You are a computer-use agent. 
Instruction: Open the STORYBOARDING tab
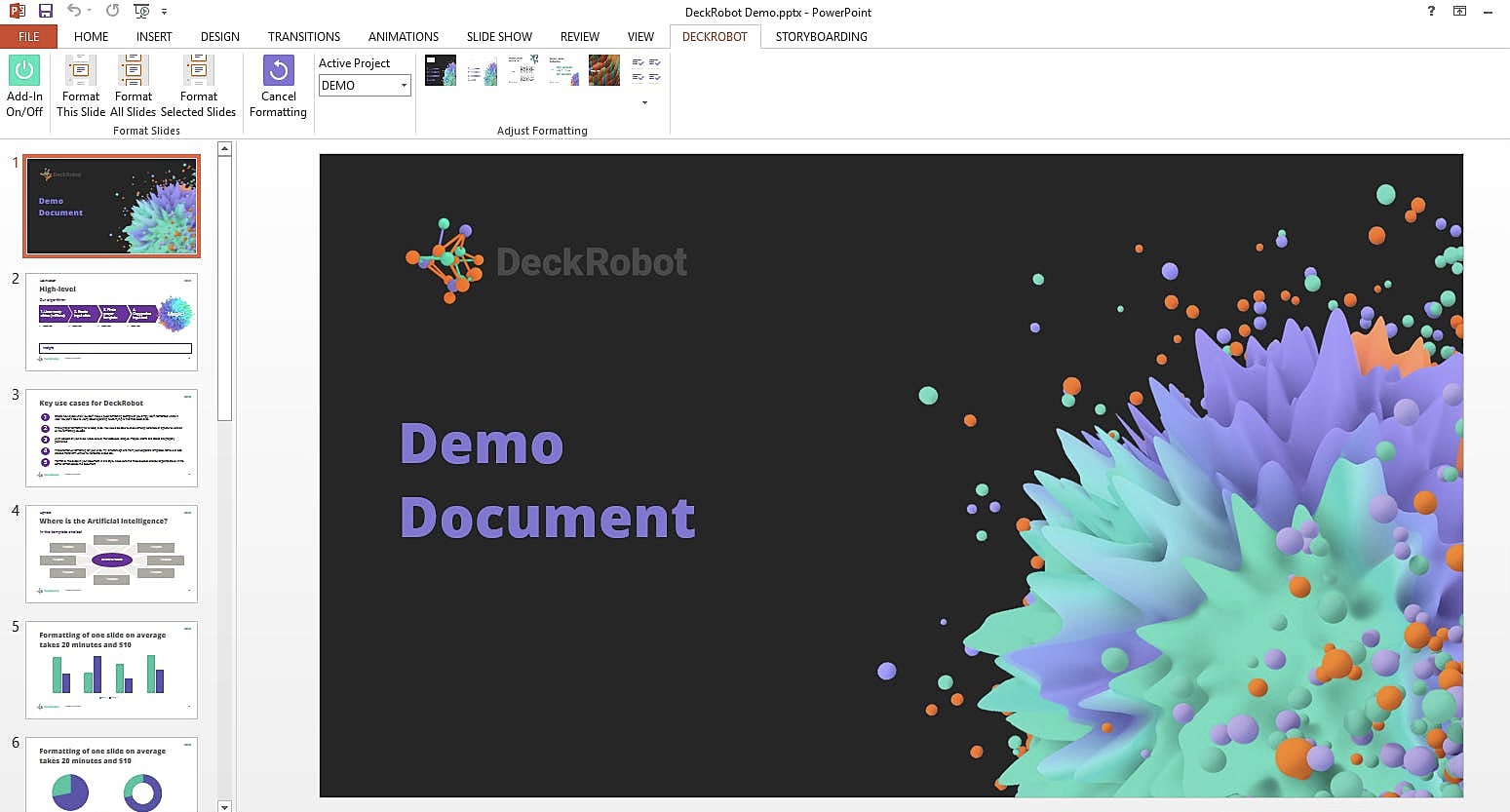click(x=822, y=37)
